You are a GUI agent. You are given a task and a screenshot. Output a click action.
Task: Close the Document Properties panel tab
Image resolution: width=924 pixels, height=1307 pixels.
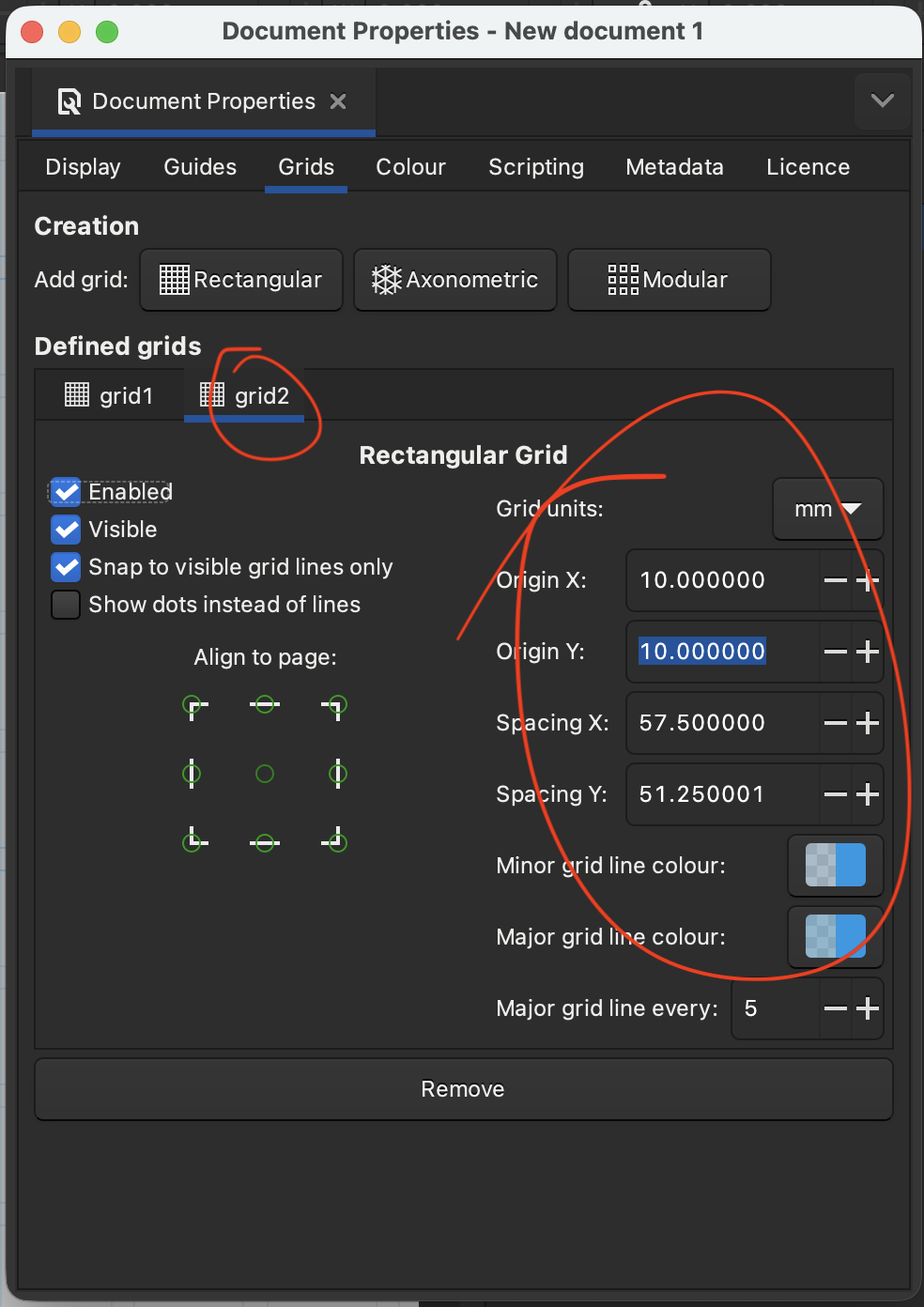tap(338, 101)
